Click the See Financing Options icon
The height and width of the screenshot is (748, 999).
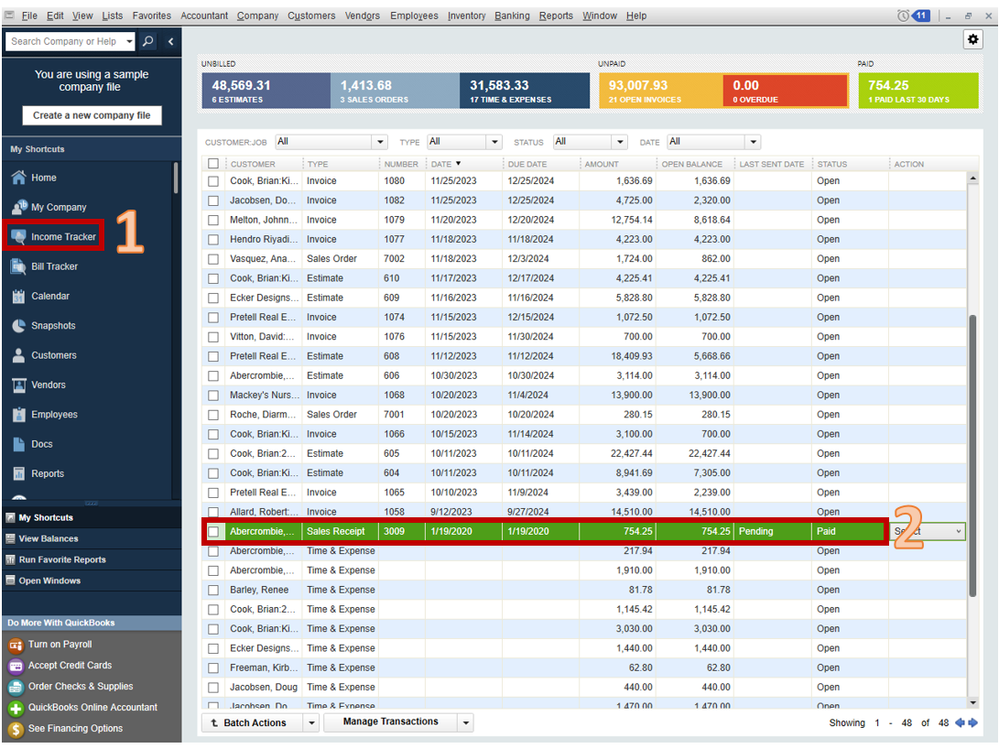tap(16, 729)
